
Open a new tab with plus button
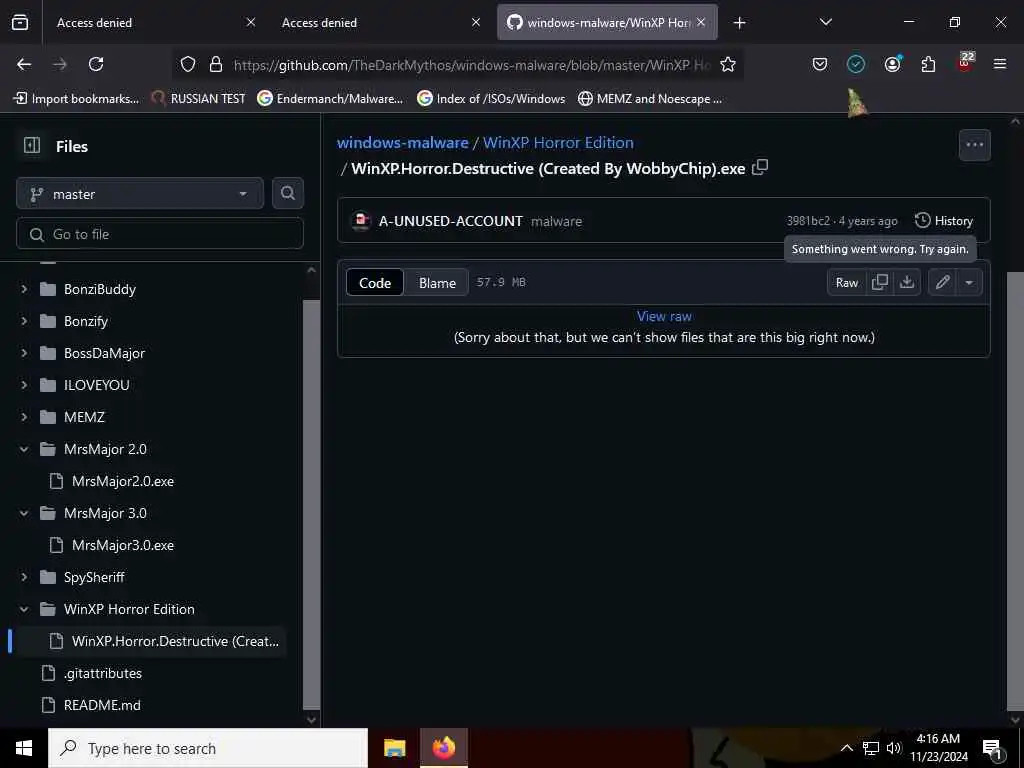coord(739,22)
